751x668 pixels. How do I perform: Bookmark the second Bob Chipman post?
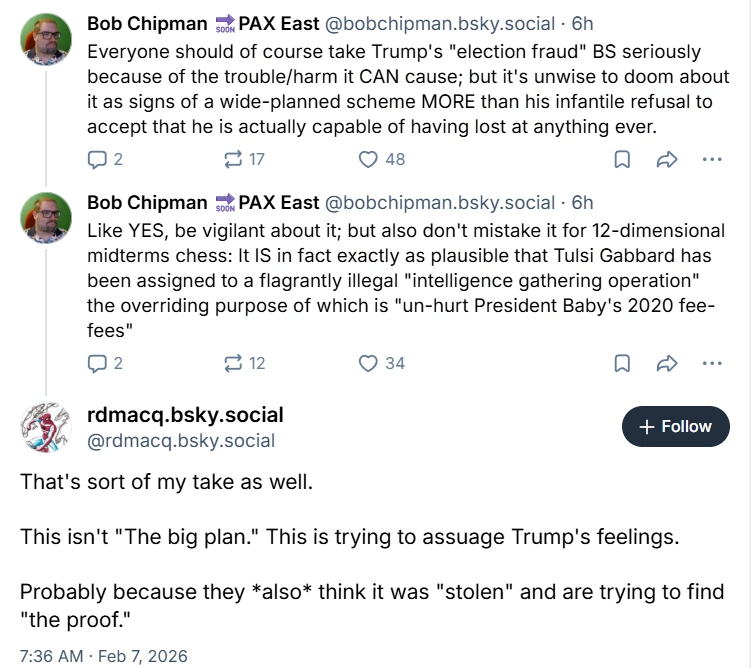coord(622,363)
